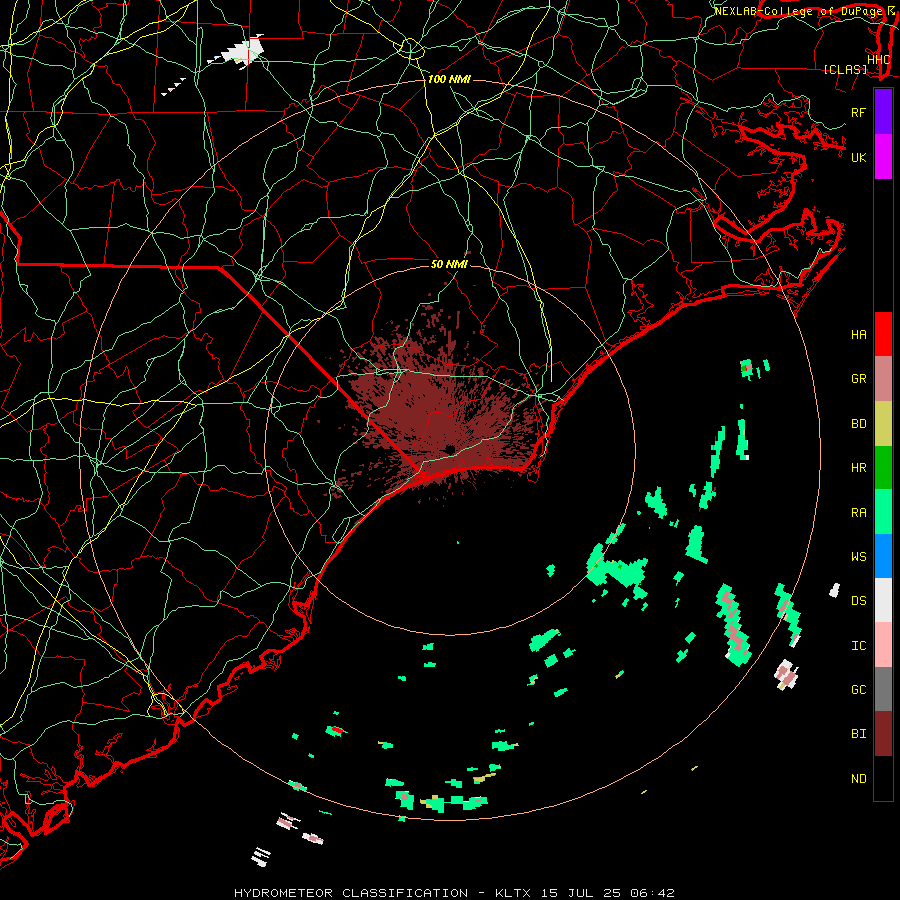
Task: Select the light pink IC swatch
Action: click(x=883, y=645)
